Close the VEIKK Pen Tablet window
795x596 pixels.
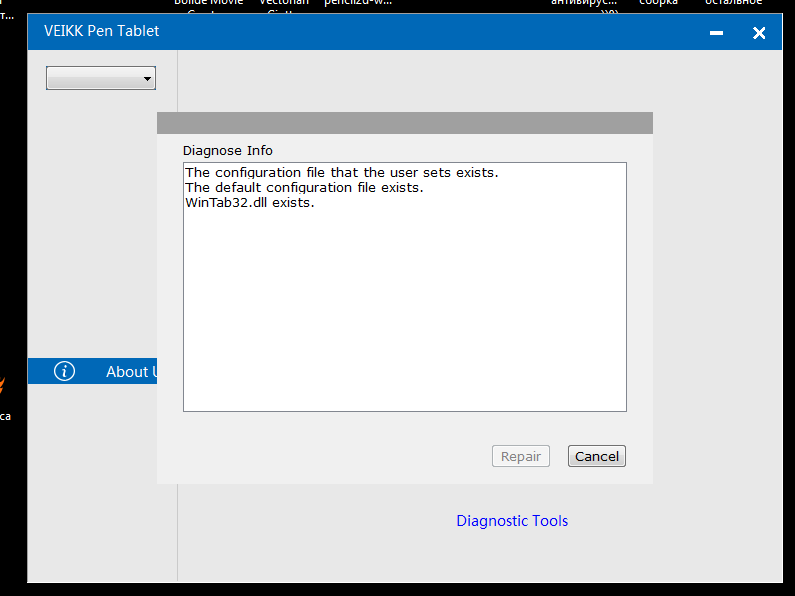click(x=759, y=33)
